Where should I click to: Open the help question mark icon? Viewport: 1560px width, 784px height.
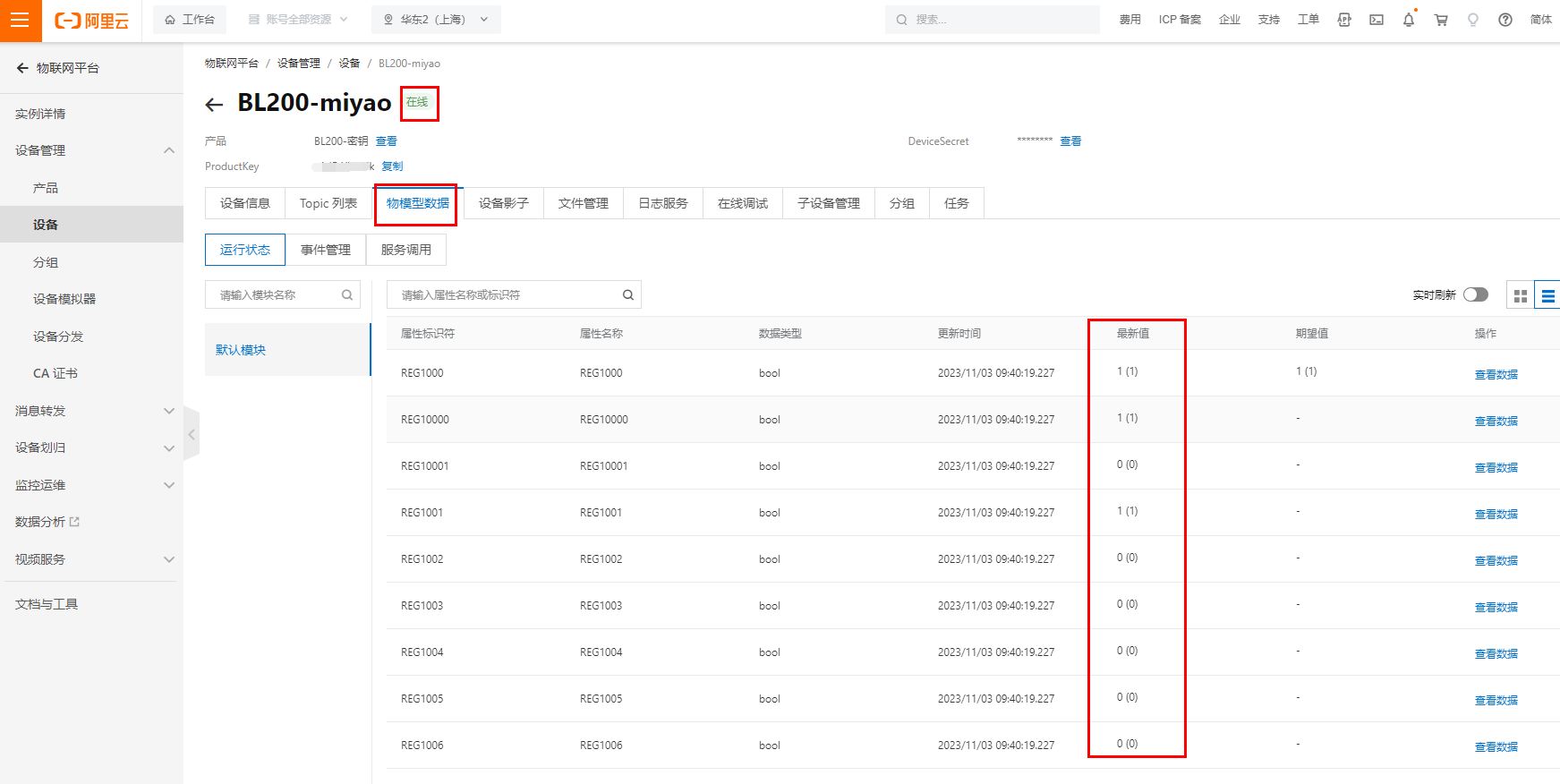click(1505, 20)
